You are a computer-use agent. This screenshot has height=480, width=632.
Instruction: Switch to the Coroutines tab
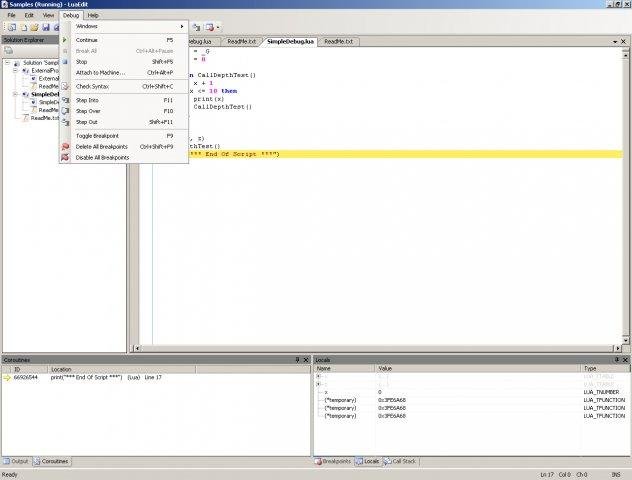coord(52,461)
